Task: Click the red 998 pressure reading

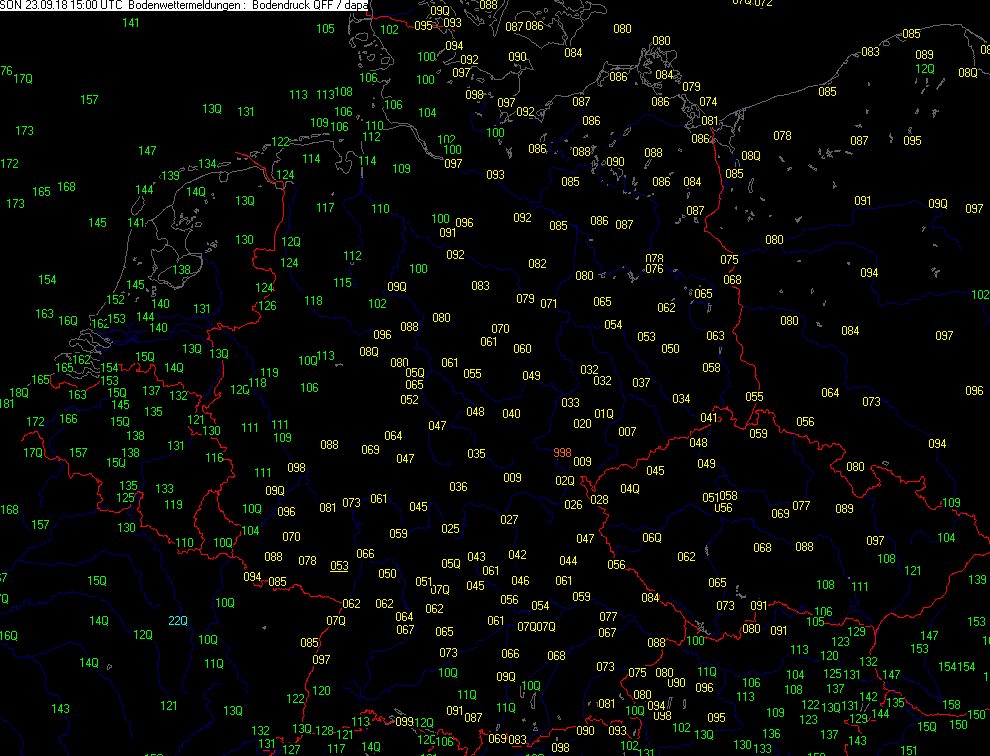Action: (x=563, y=453)
